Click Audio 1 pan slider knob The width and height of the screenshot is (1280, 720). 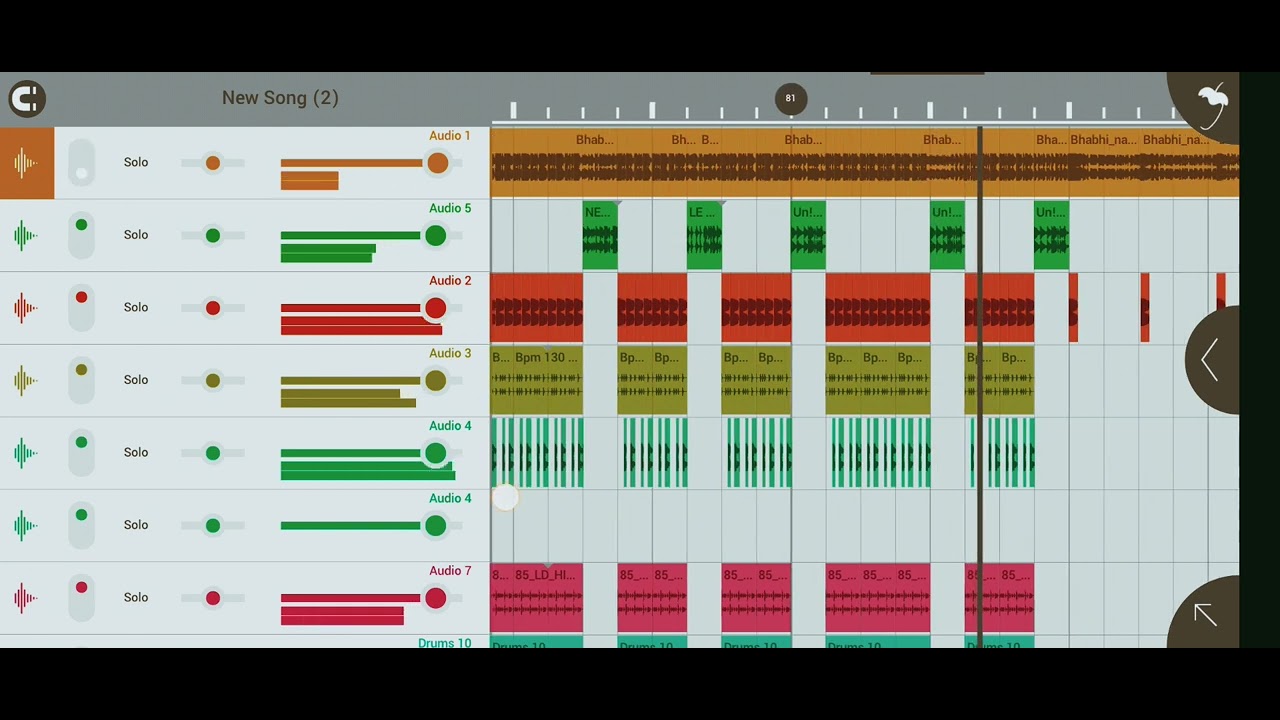212,163
